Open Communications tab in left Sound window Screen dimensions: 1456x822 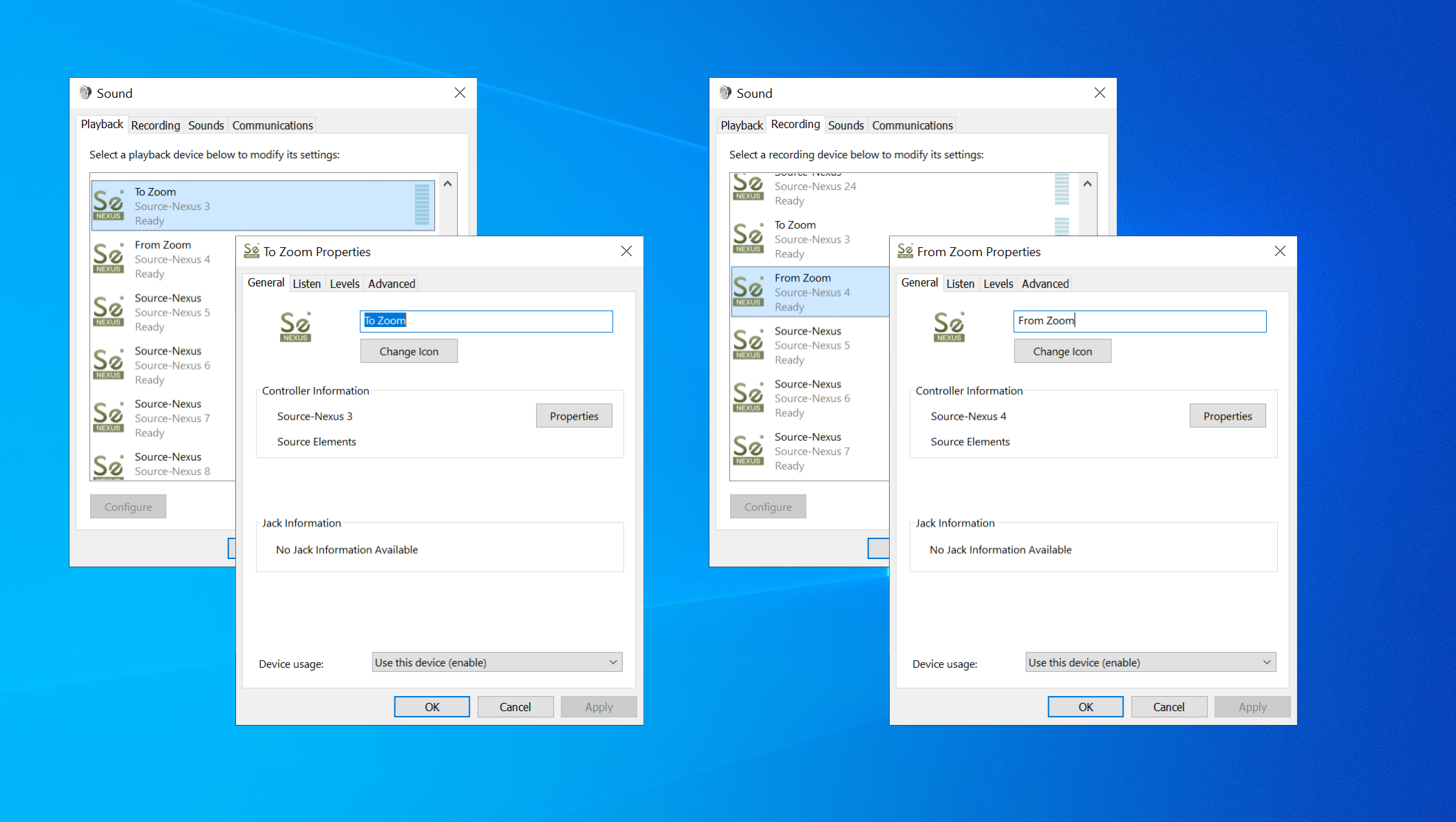pyautogui.click(x=272, y=125)
